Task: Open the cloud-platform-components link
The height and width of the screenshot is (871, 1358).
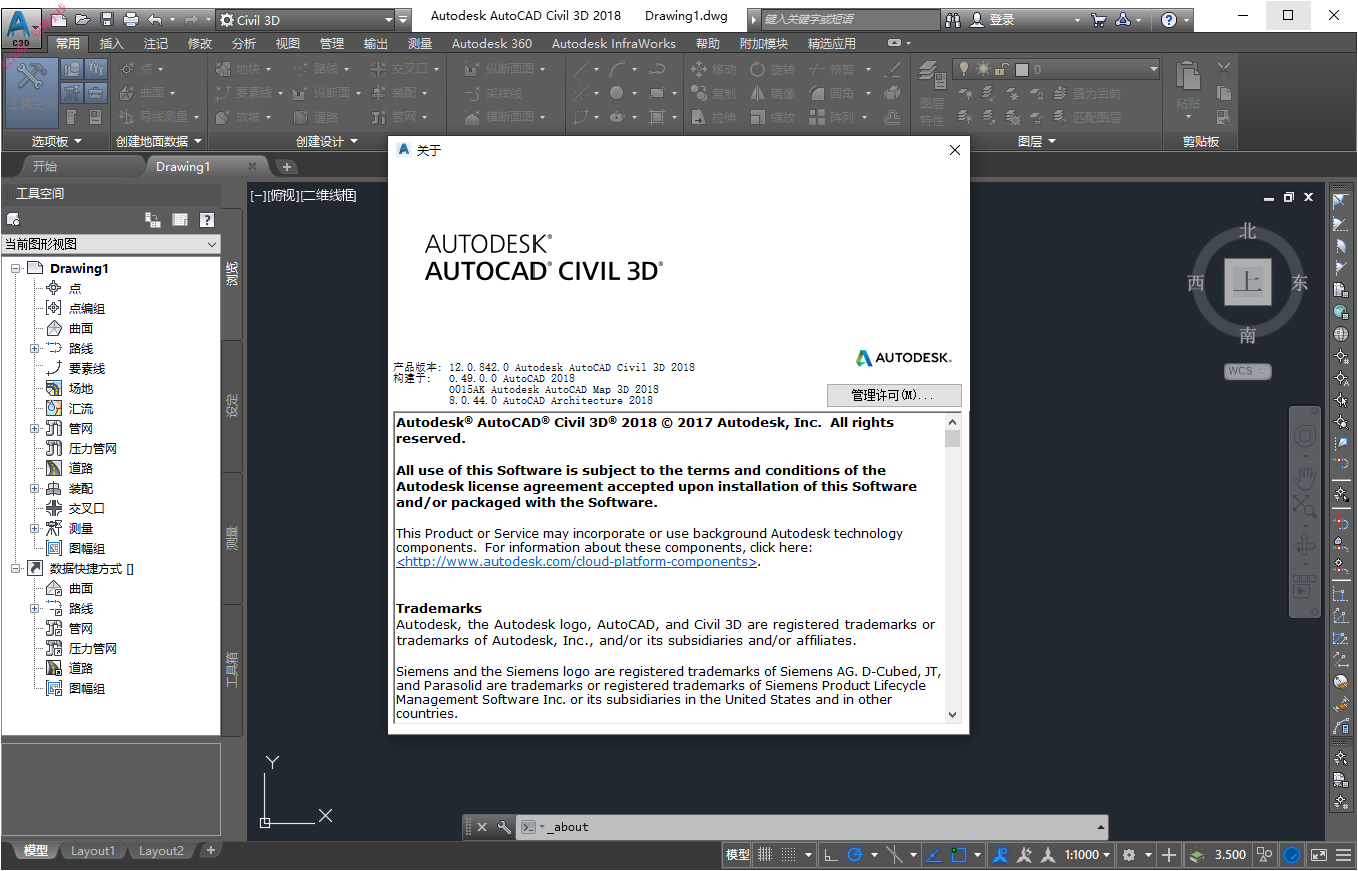Action: [x=577, y=562]
